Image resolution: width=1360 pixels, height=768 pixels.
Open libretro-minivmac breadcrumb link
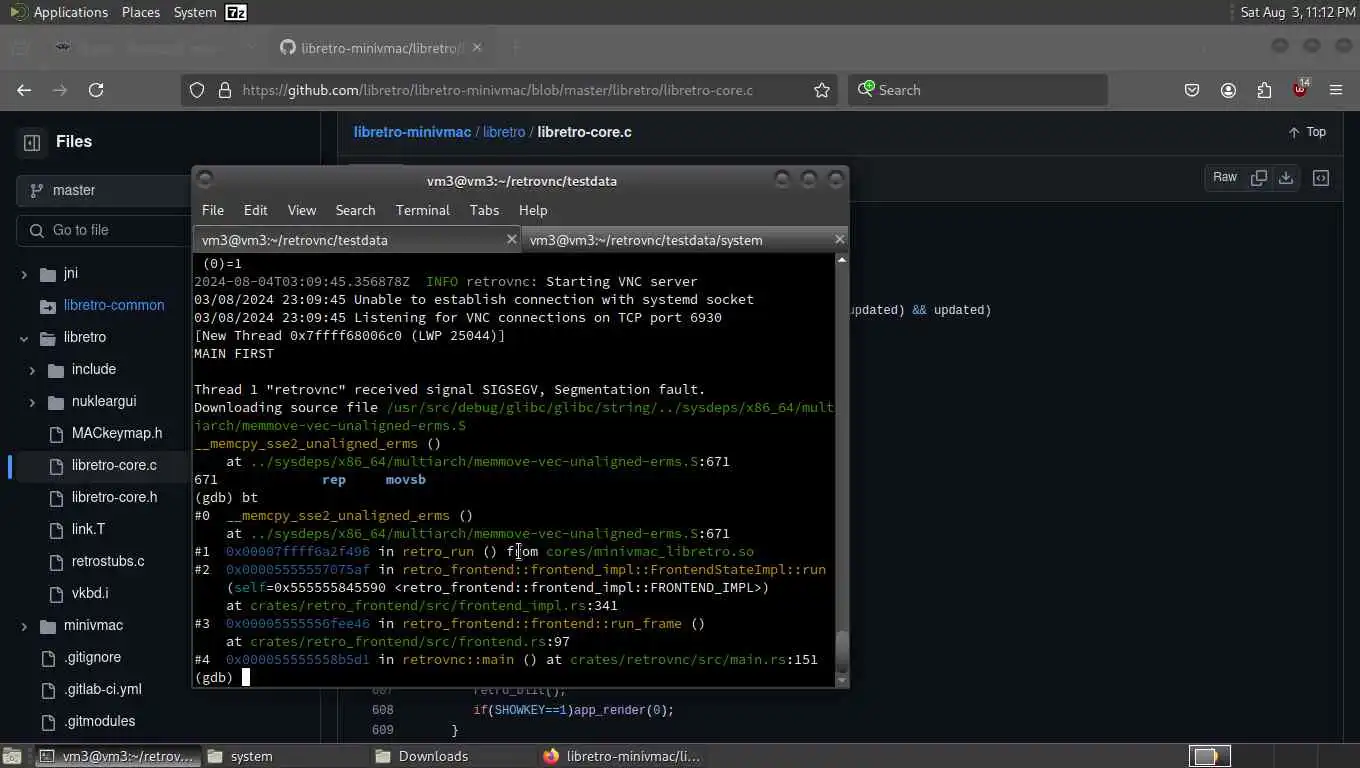click(x=412, y=132)
